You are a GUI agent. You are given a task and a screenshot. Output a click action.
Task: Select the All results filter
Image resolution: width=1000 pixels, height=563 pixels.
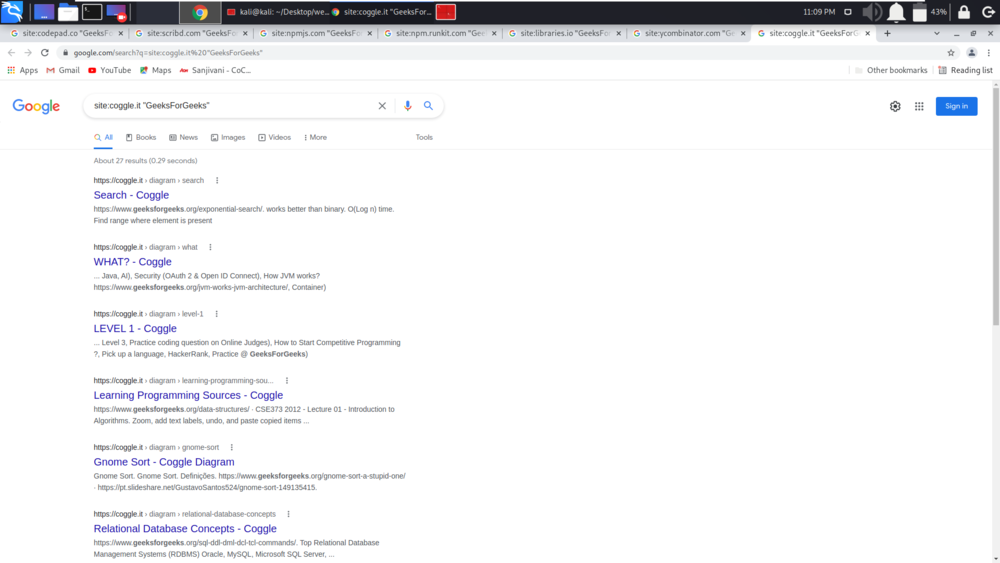point(103,138)
